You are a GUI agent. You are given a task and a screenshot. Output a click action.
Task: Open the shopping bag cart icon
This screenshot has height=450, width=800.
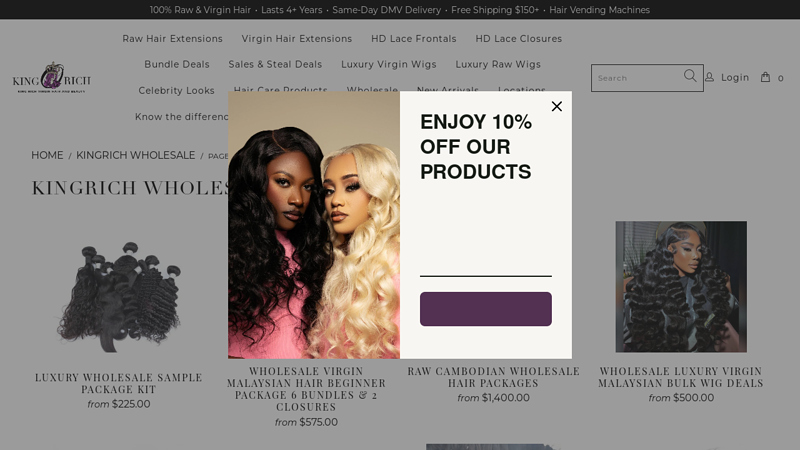(765, 77)
